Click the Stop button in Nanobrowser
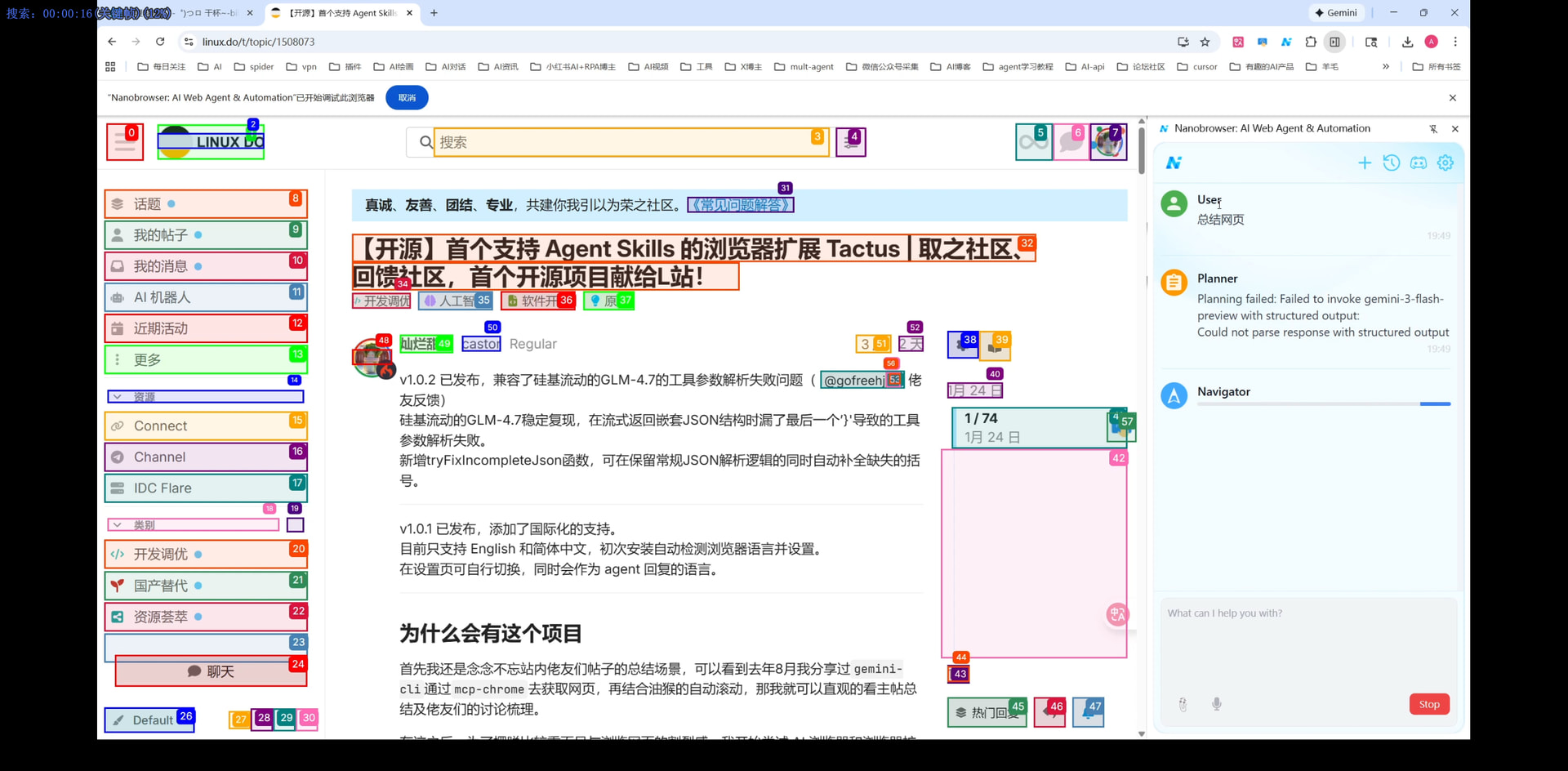The width and height of the screenshot is (1568, 771). click(x=1429, y=704)
